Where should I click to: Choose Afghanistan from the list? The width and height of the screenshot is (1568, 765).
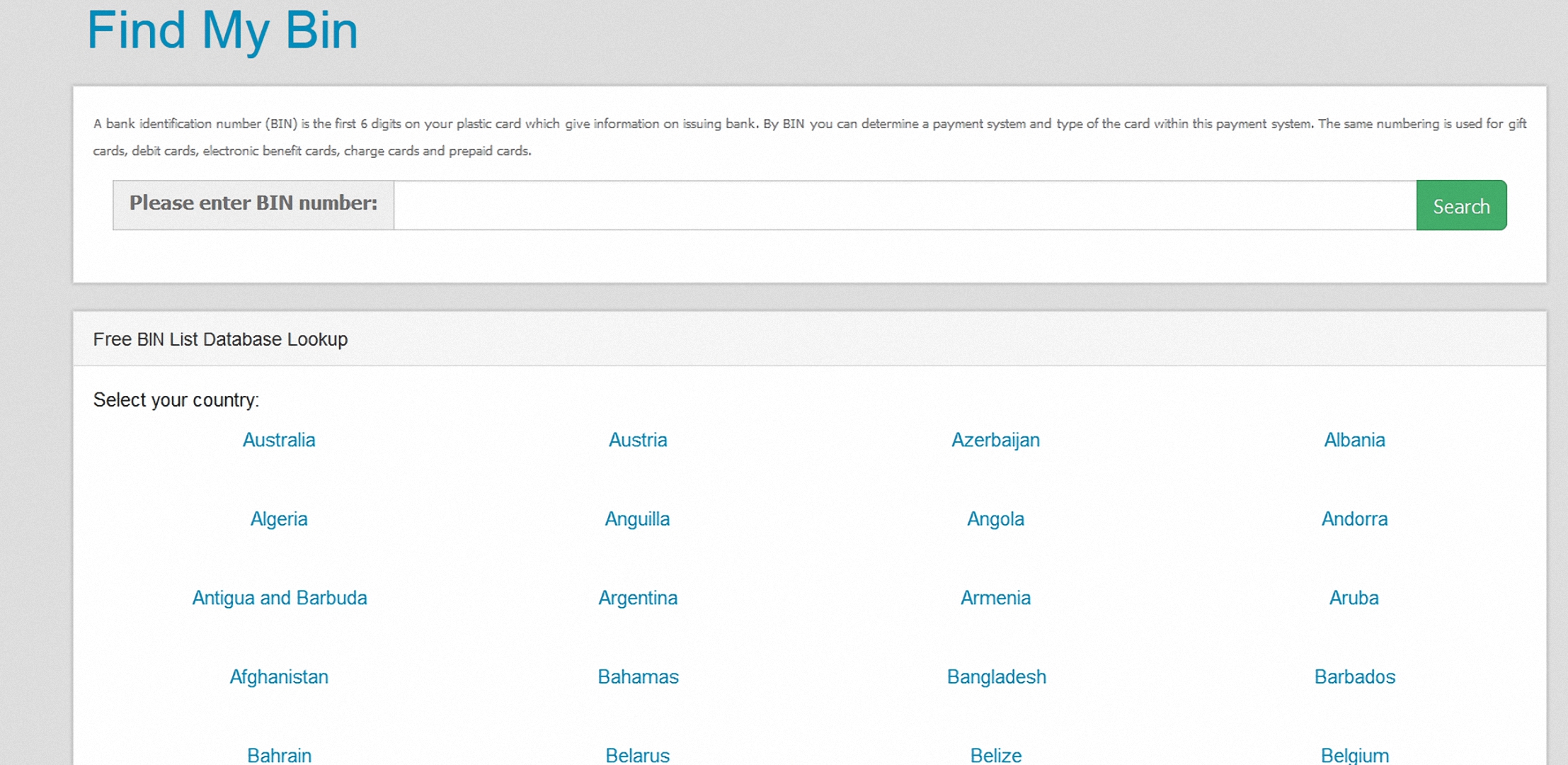click(279, 677)
